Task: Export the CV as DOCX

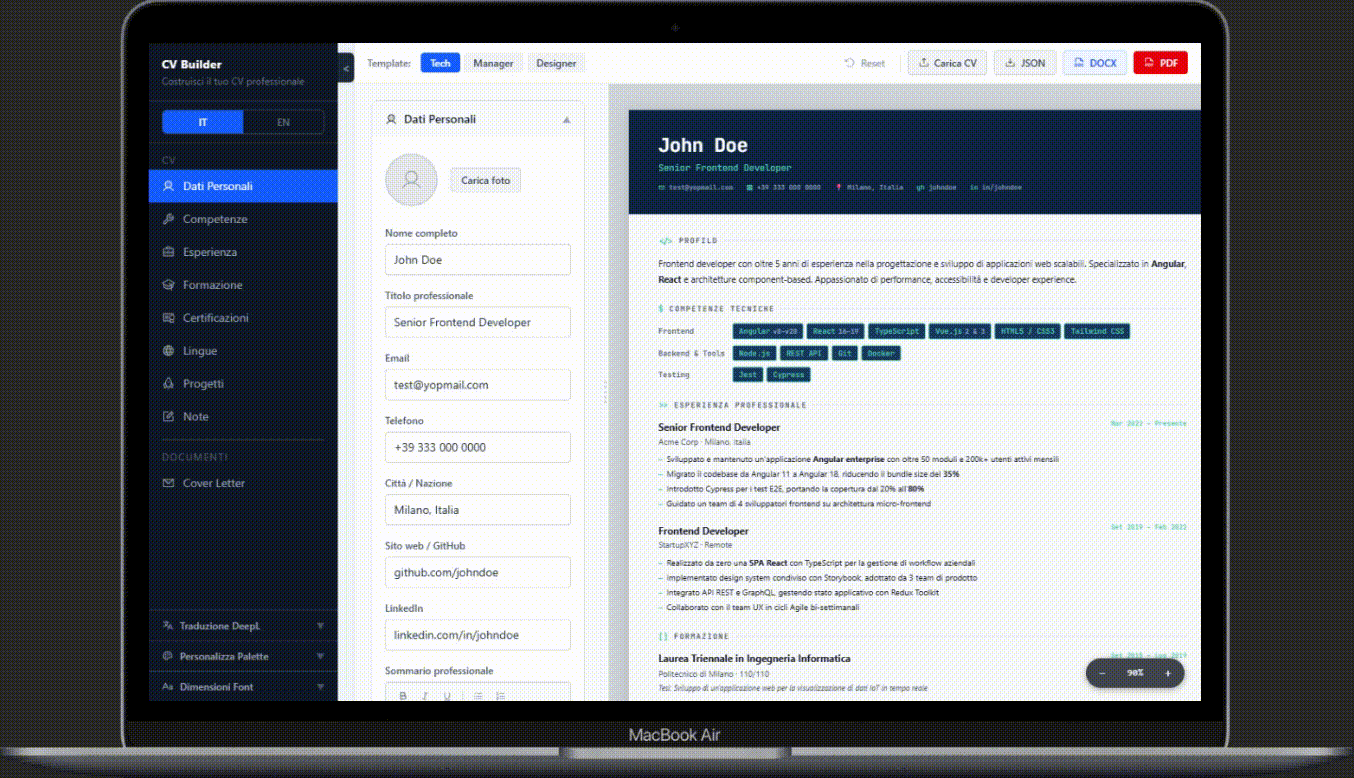Action: 1095,63
